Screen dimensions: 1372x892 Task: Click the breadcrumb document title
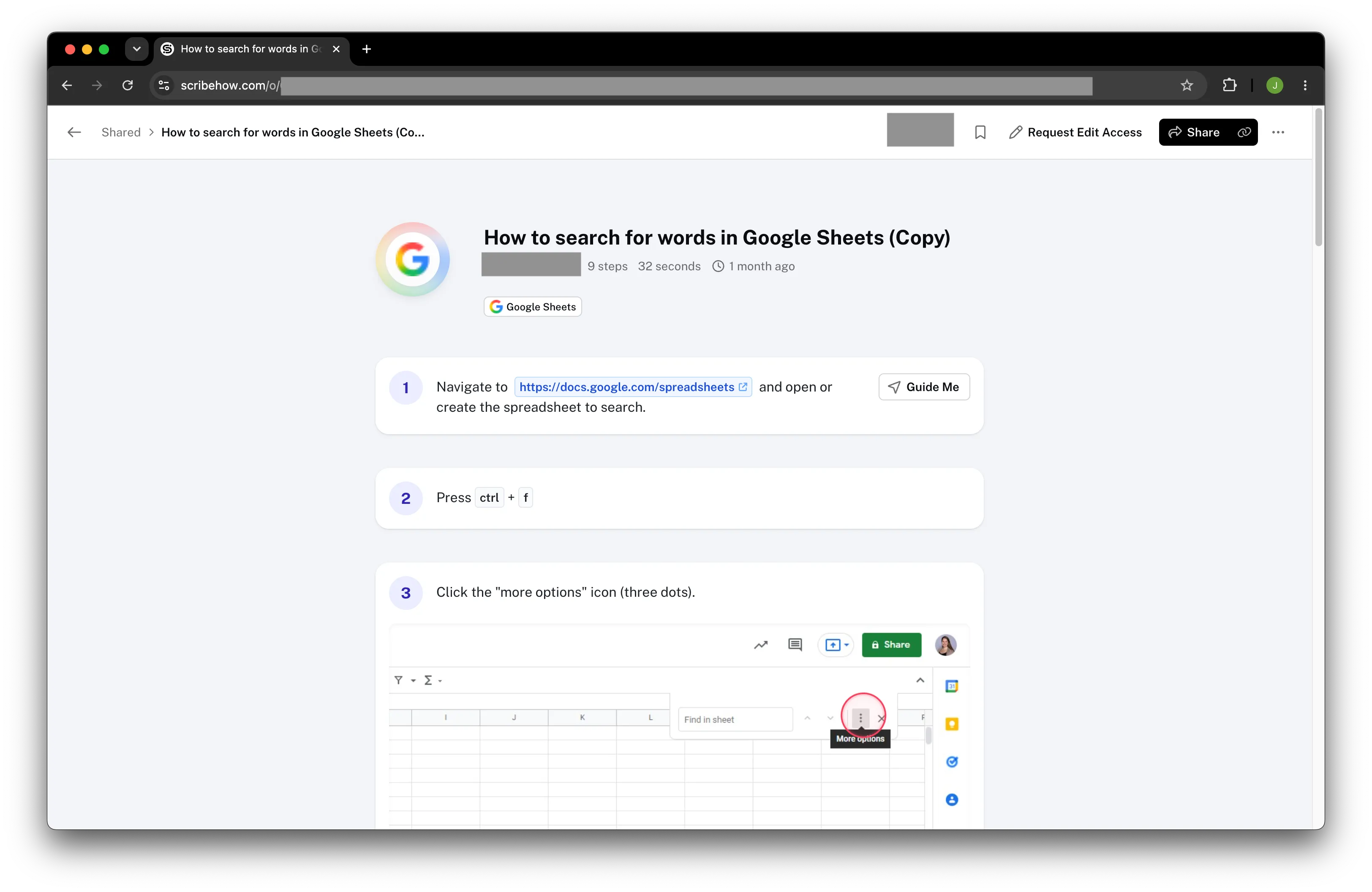click(293, 133)
